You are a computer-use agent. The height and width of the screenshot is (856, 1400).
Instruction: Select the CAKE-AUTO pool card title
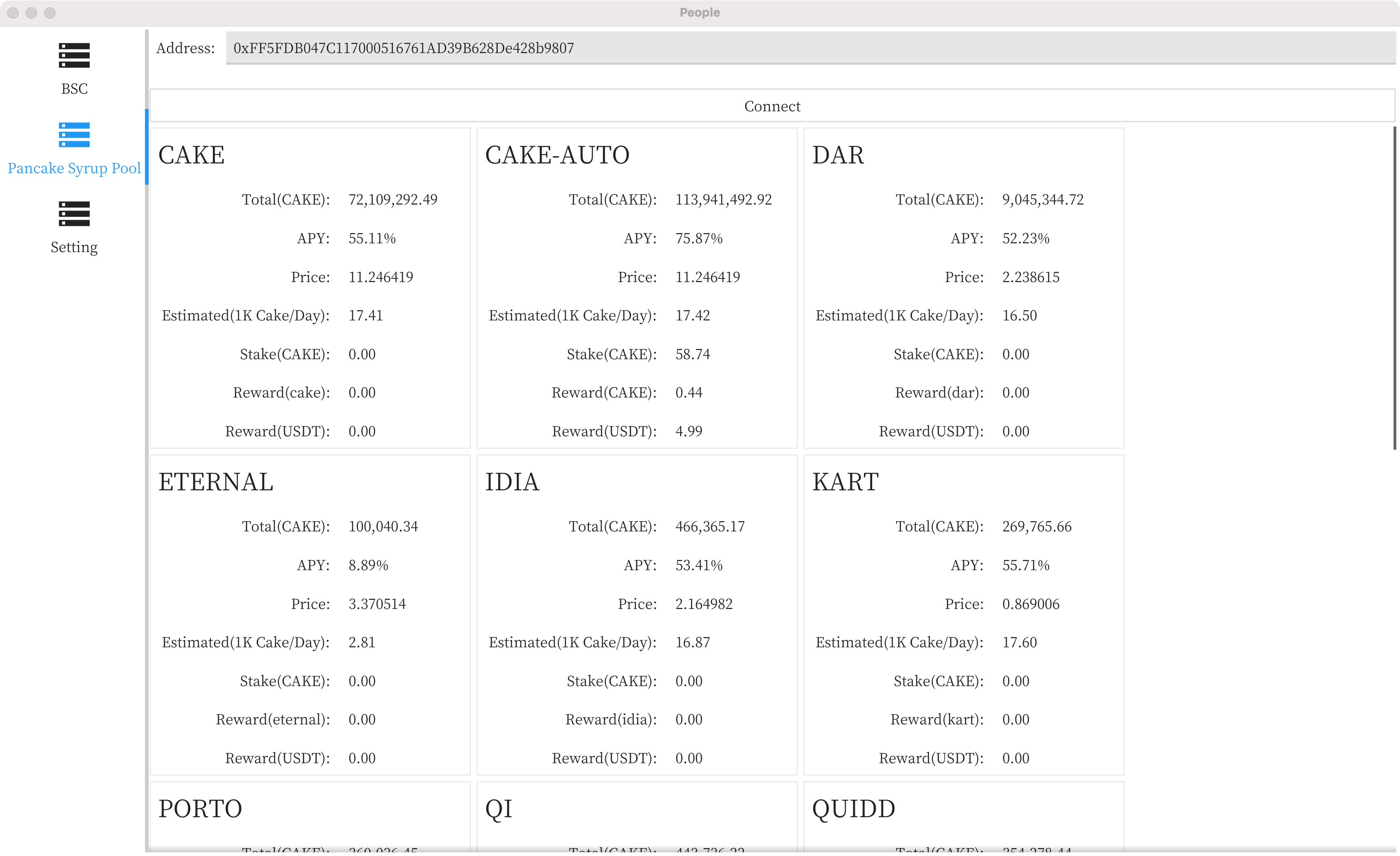[x=557, y=155]
